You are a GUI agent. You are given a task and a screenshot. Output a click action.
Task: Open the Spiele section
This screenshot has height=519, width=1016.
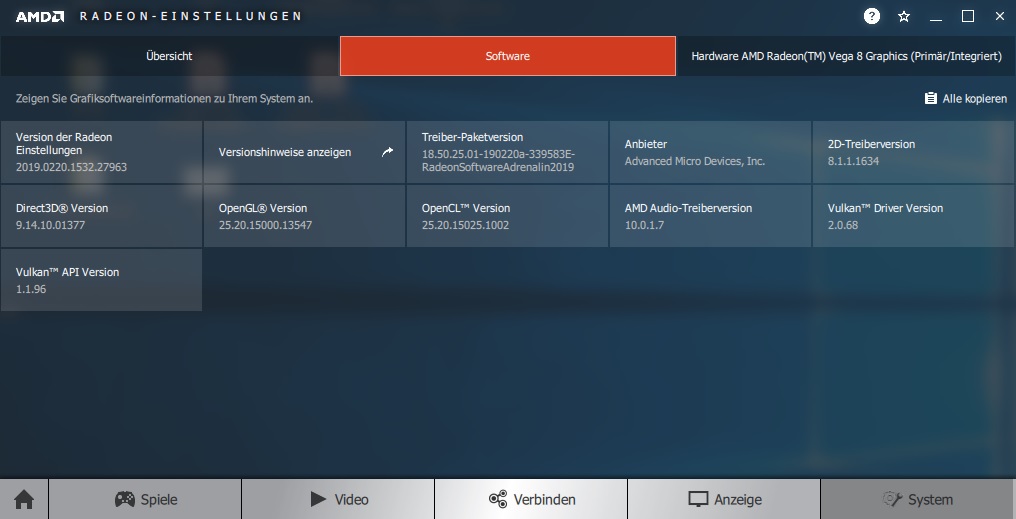tap(145, 500)
